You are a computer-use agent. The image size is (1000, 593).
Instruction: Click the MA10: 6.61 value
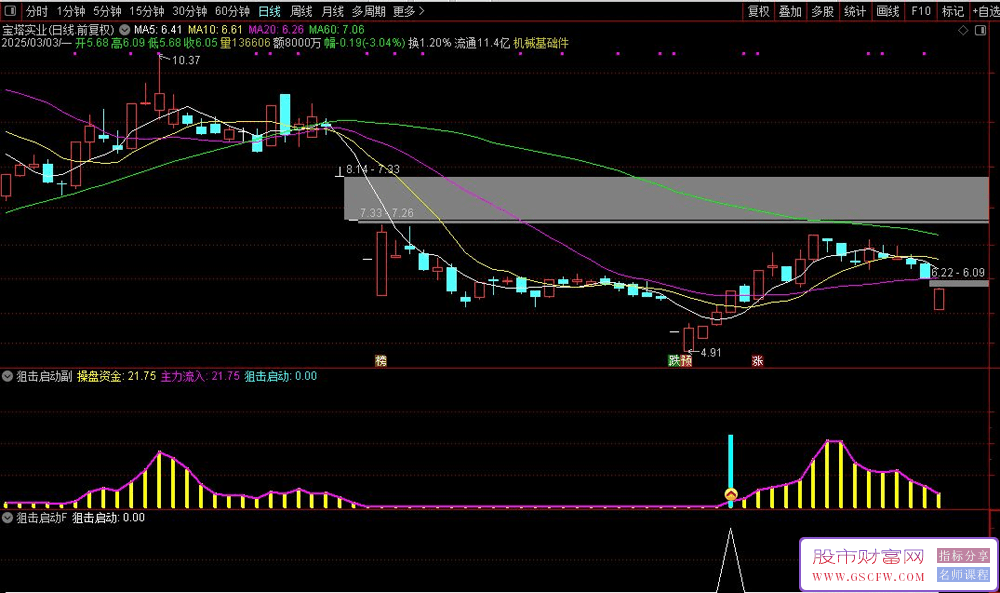point(215,29)
